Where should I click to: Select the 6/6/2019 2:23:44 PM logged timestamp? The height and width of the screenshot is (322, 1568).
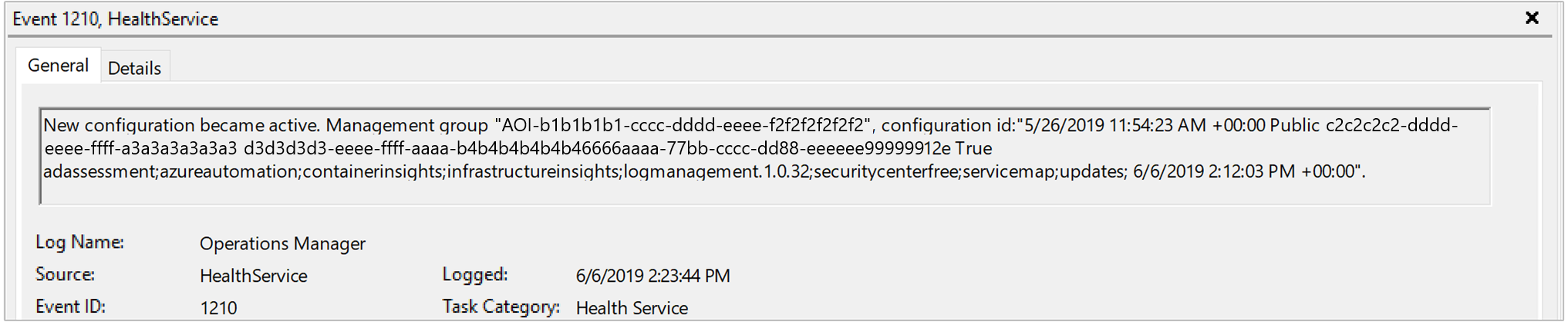tap(652, 276)
